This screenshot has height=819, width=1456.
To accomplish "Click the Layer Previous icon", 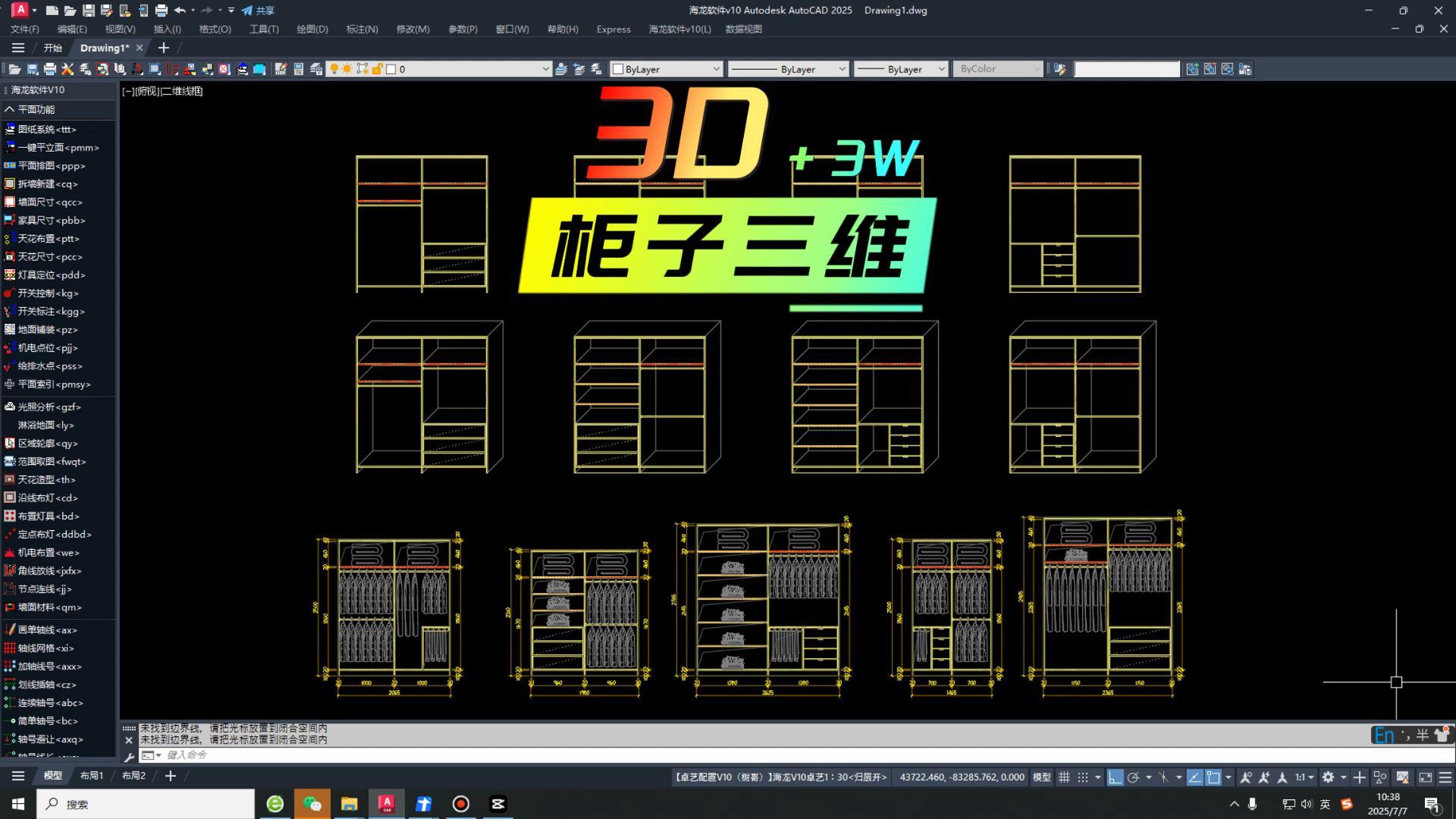I will (x=579, y=69).
